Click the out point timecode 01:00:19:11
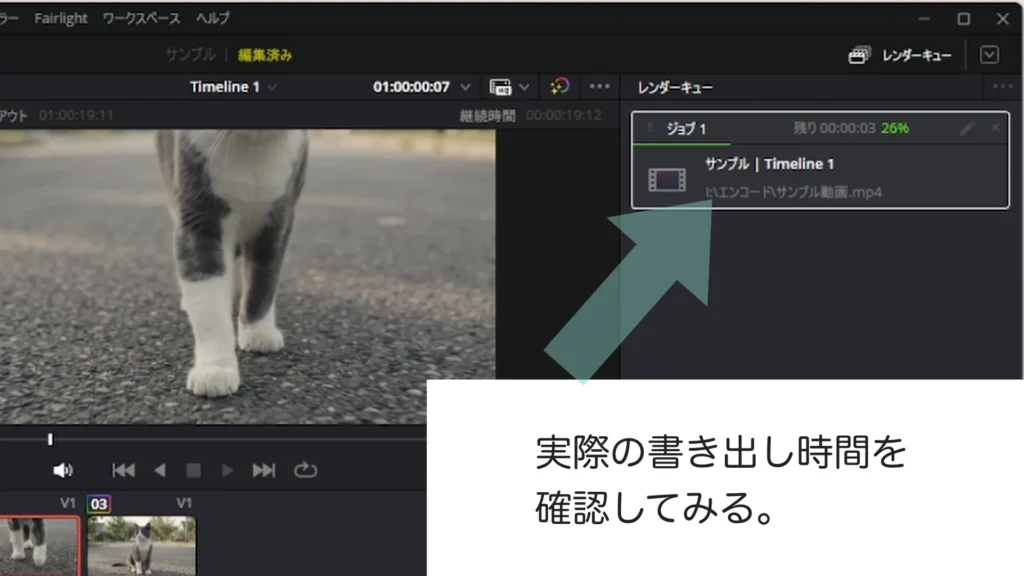Image resolution: width=1024 pixels, height=576 pixels. (x=76, y=116)
